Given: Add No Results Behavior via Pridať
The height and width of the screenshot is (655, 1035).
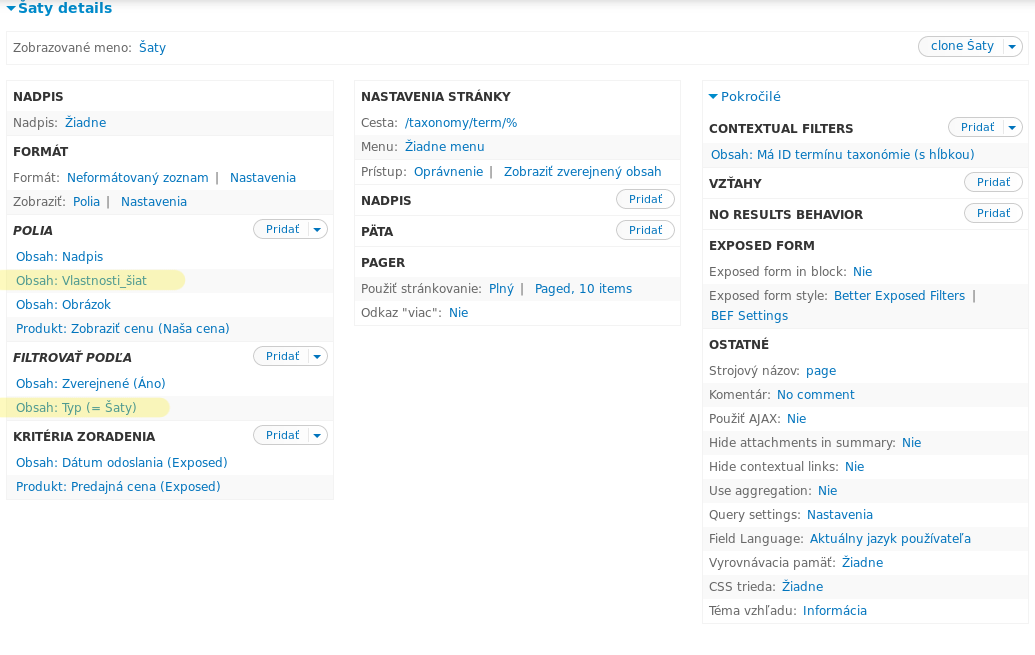Looking at the screenshot, I should click(992, 213).
